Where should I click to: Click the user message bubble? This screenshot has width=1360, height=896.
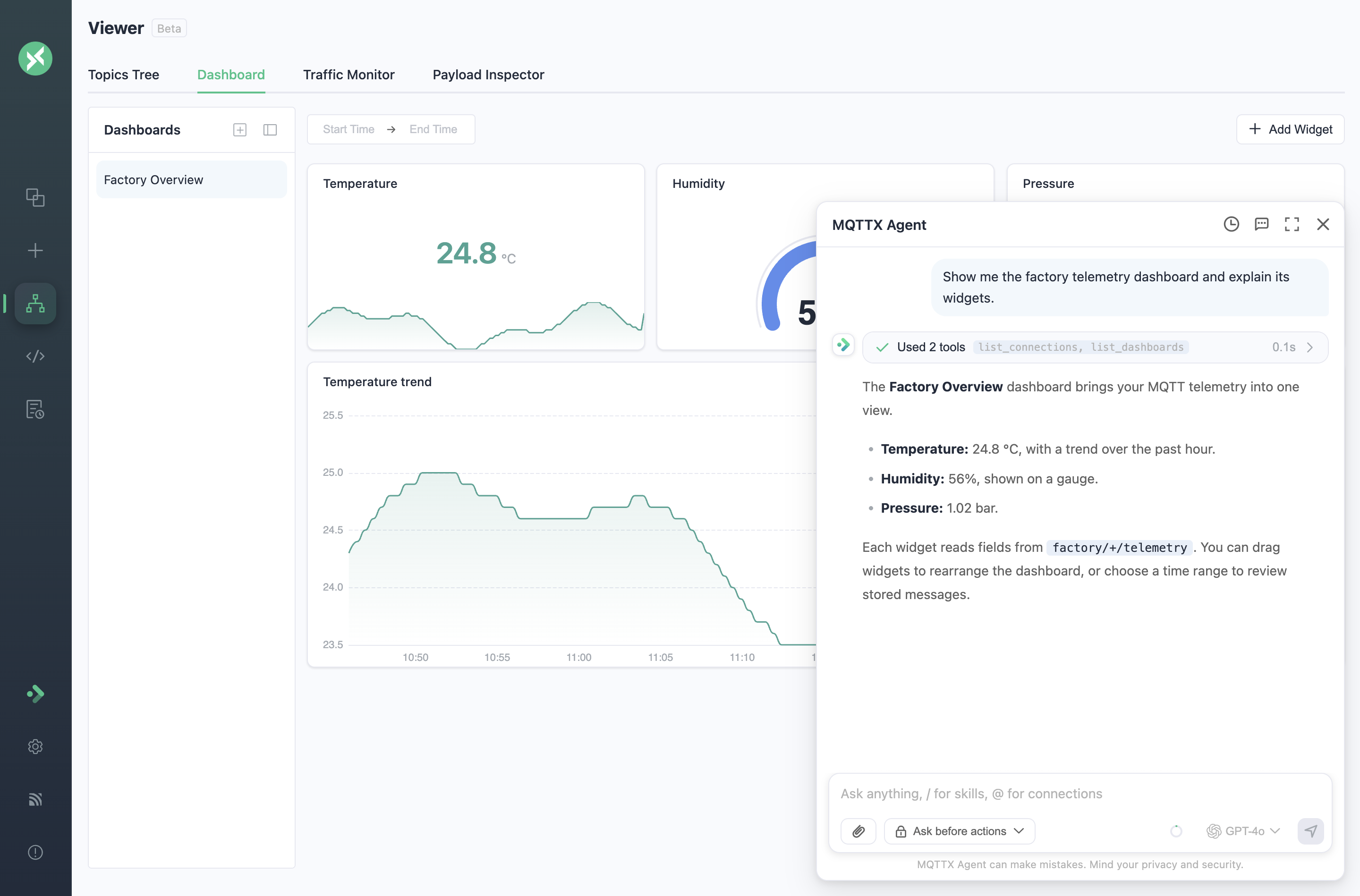pyautogui.click(x=1130, y=287)
